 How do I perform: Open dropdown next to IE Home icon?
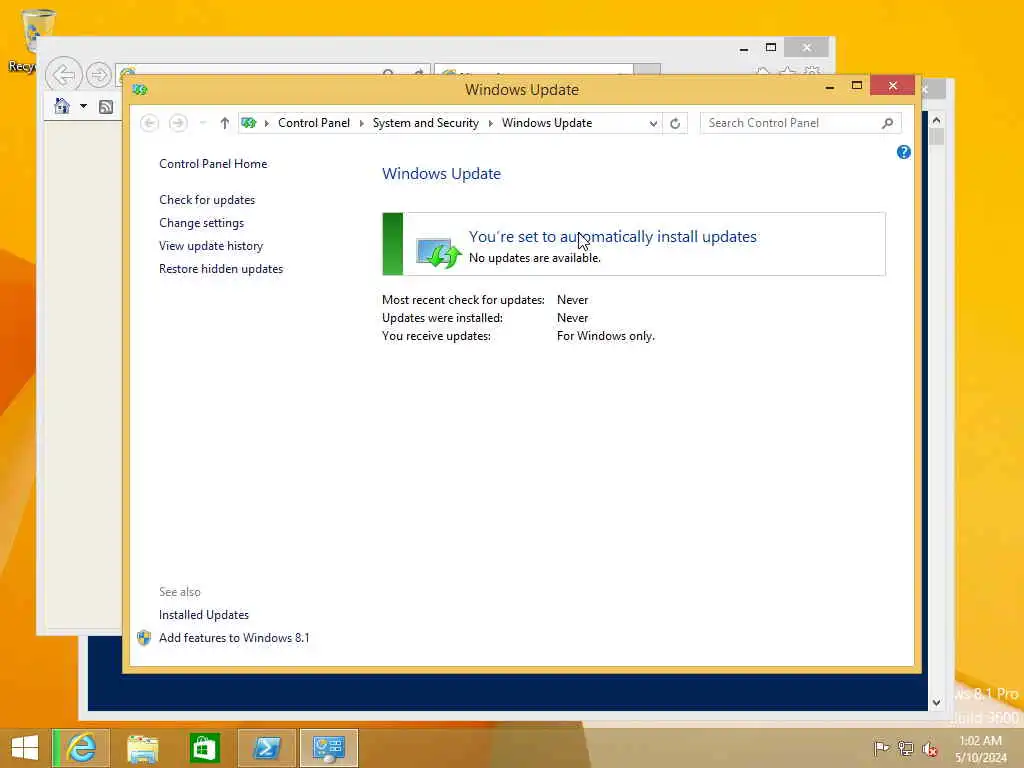pos(84,106)
